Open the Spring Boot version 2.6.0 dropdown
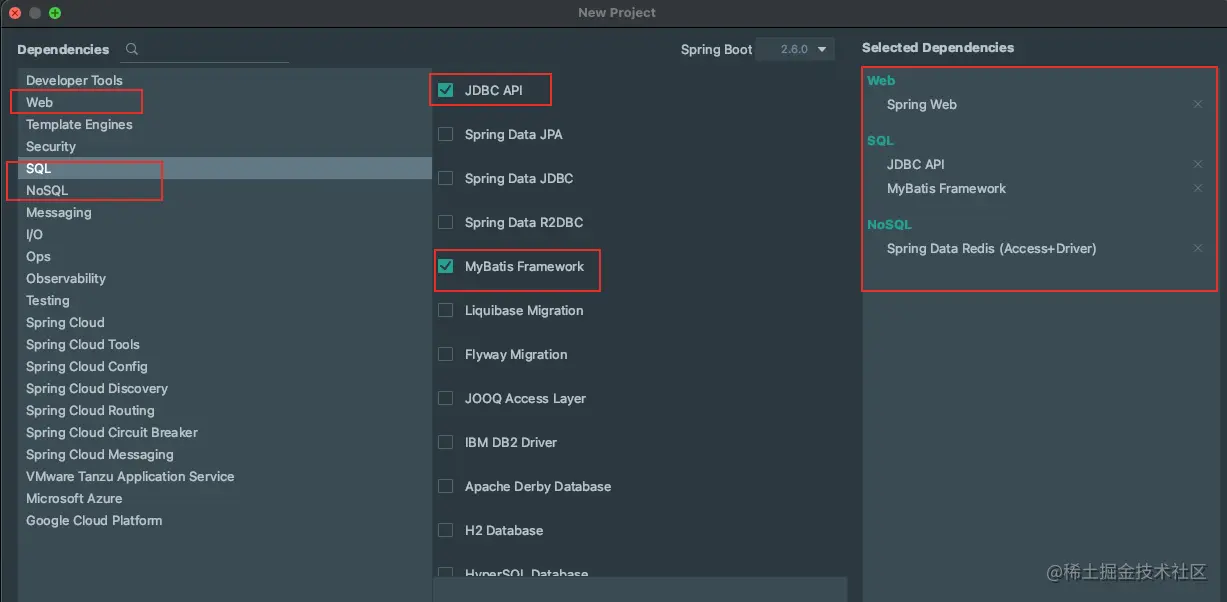1227x602 pixels. click(x=795, y=49)
